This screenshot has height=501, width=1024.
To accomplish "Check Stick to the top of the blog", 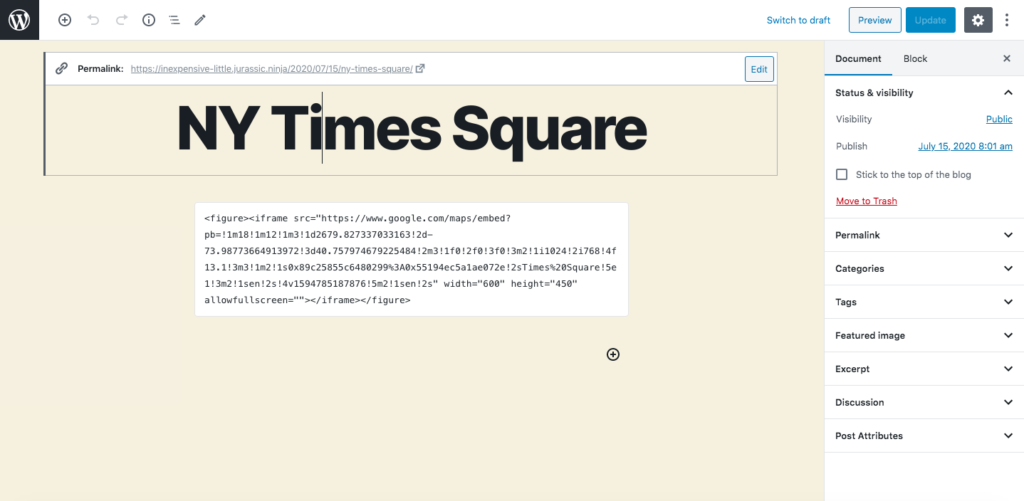I will [x=842, y=174].
